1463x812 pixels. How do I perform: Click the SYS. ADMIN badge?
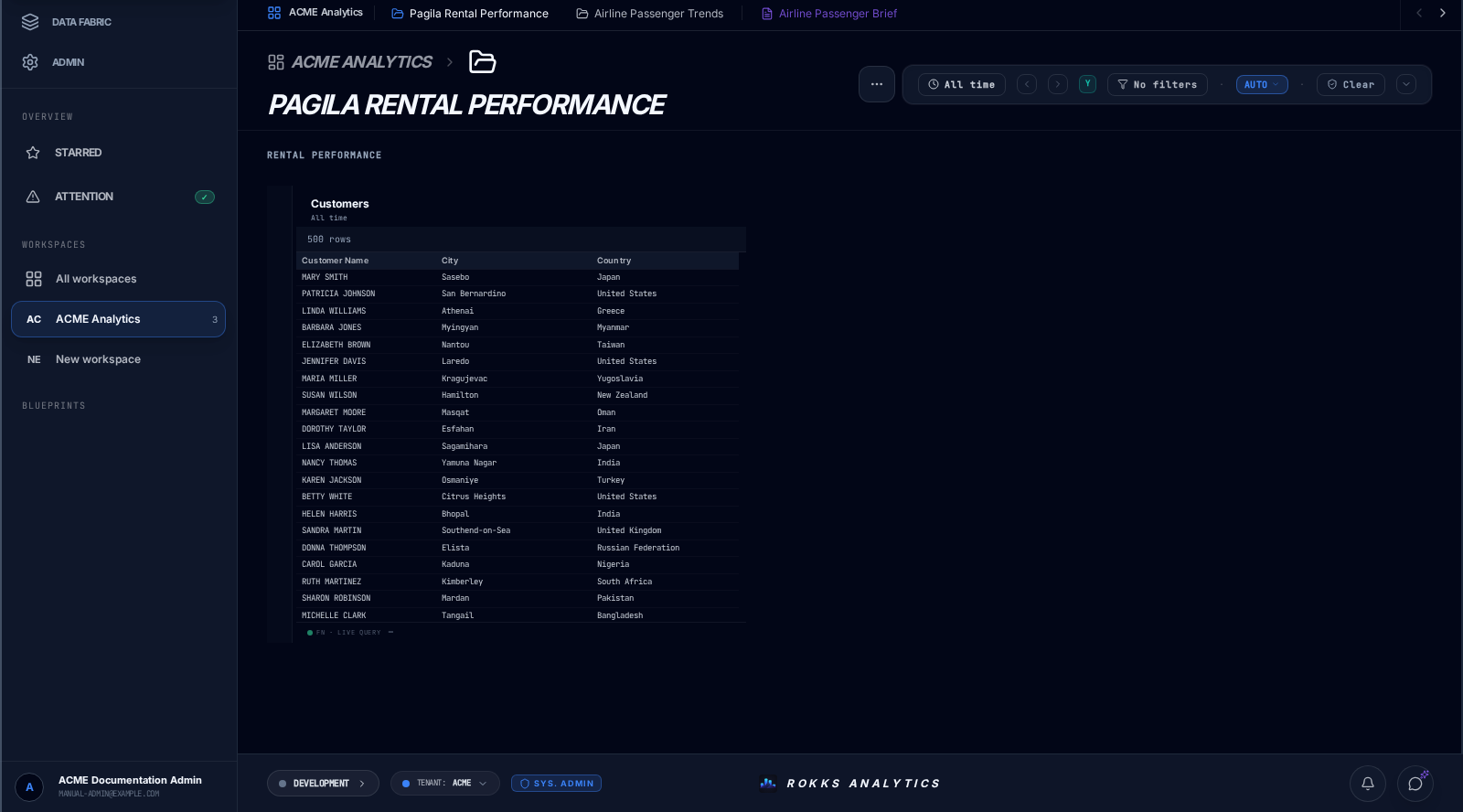556,784
